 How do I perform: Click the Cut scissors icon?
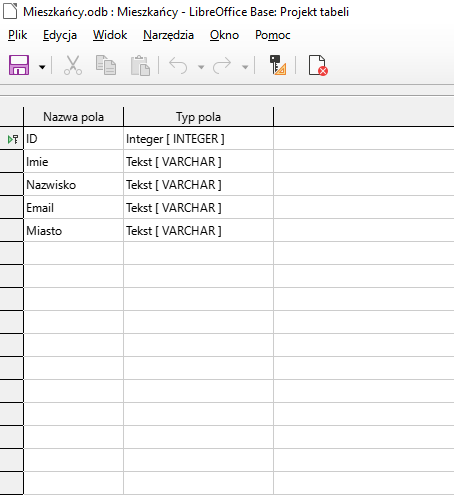tap(73, 65)
